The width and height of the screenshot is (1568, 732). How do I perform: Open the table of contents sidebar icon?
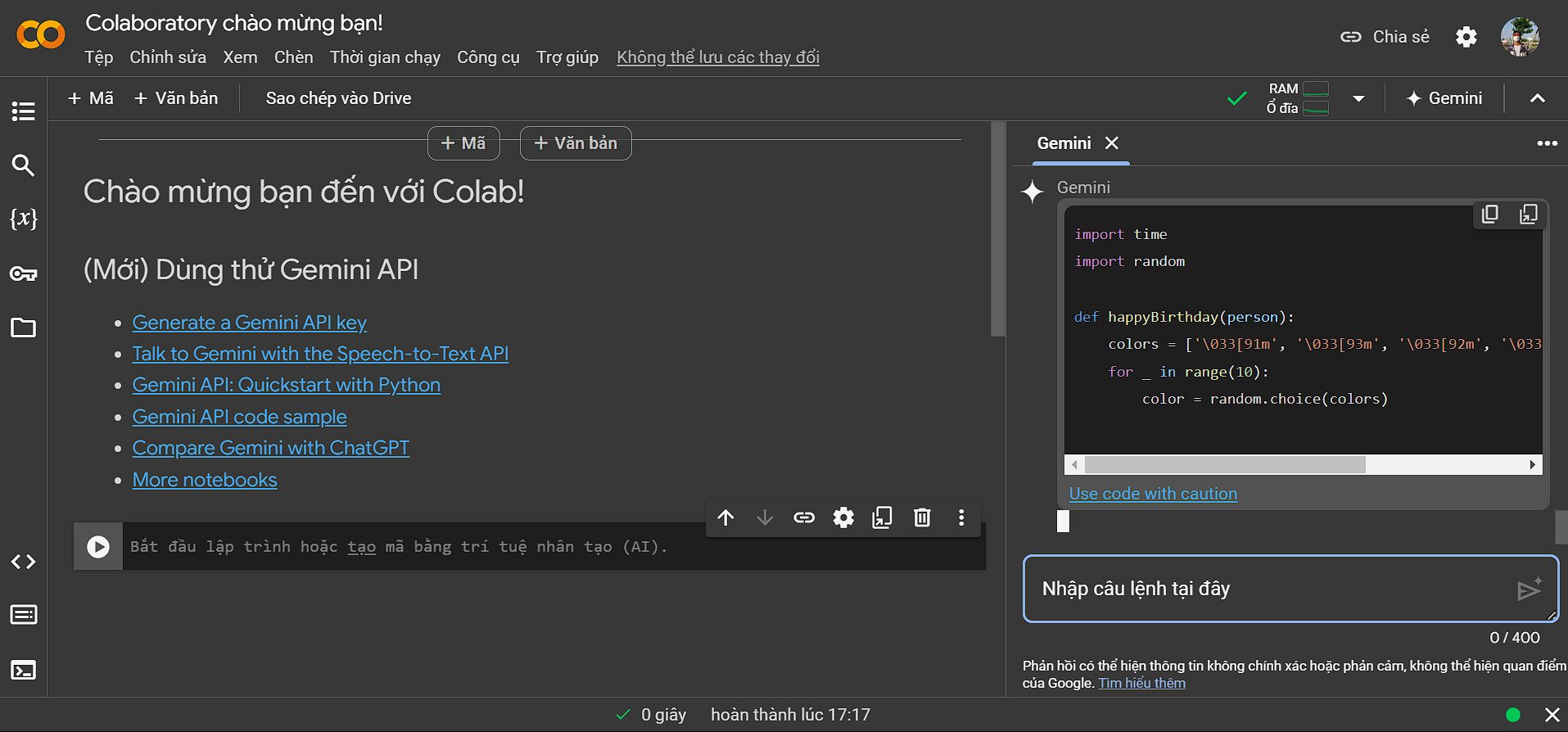tap(23, 111)
